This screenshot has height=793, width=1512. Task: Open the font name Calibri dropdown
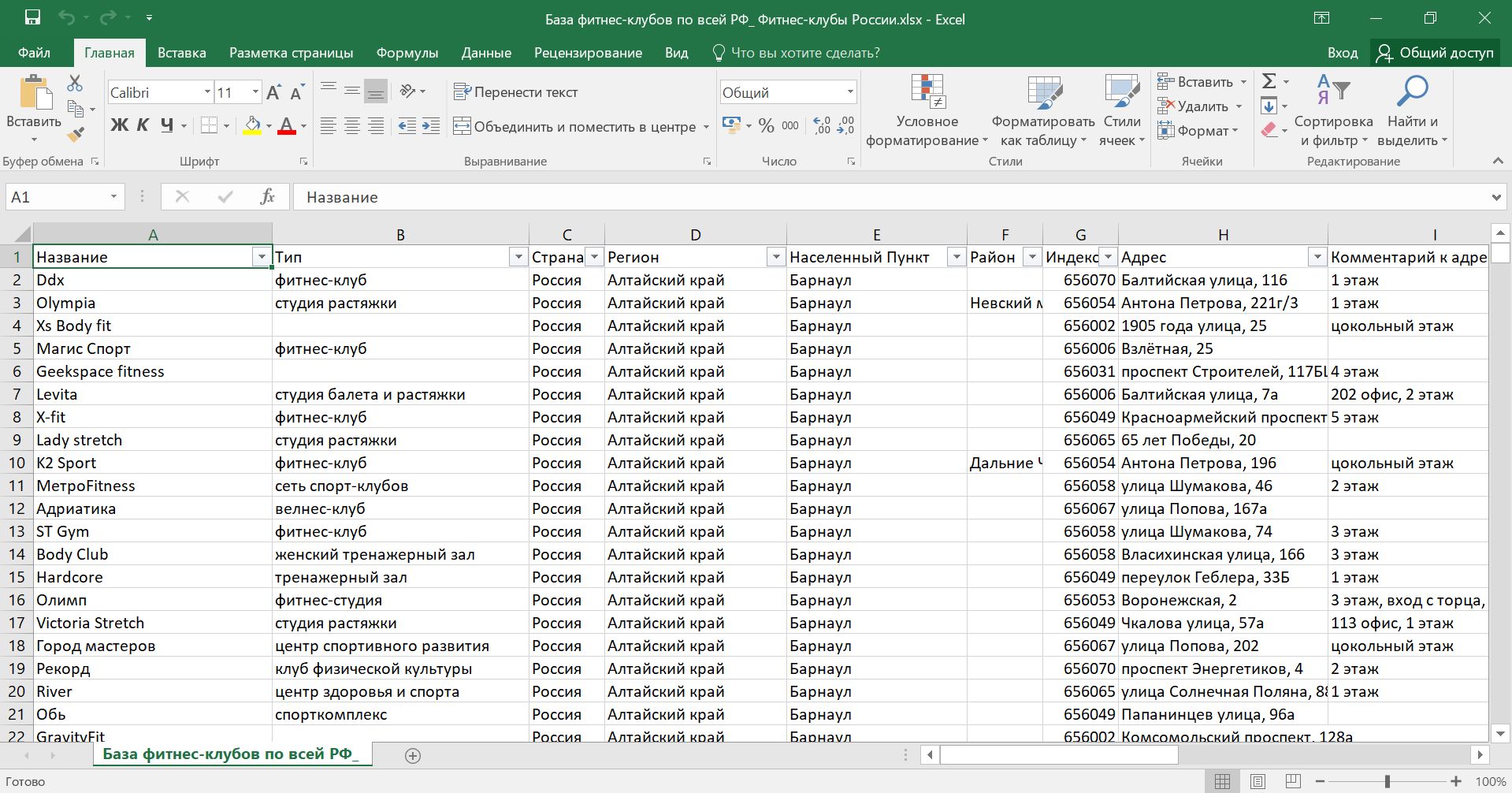coord(207,92)
